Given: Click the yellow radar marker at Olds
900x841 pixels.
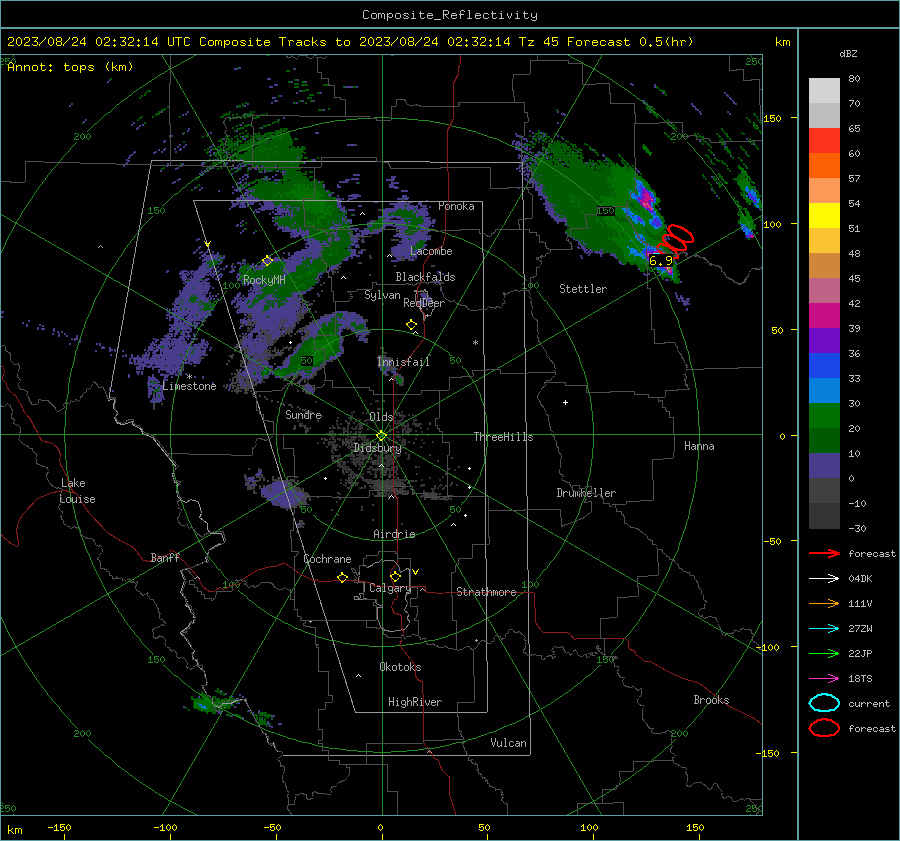Looking at the screenshot, I should pos(382,436).
